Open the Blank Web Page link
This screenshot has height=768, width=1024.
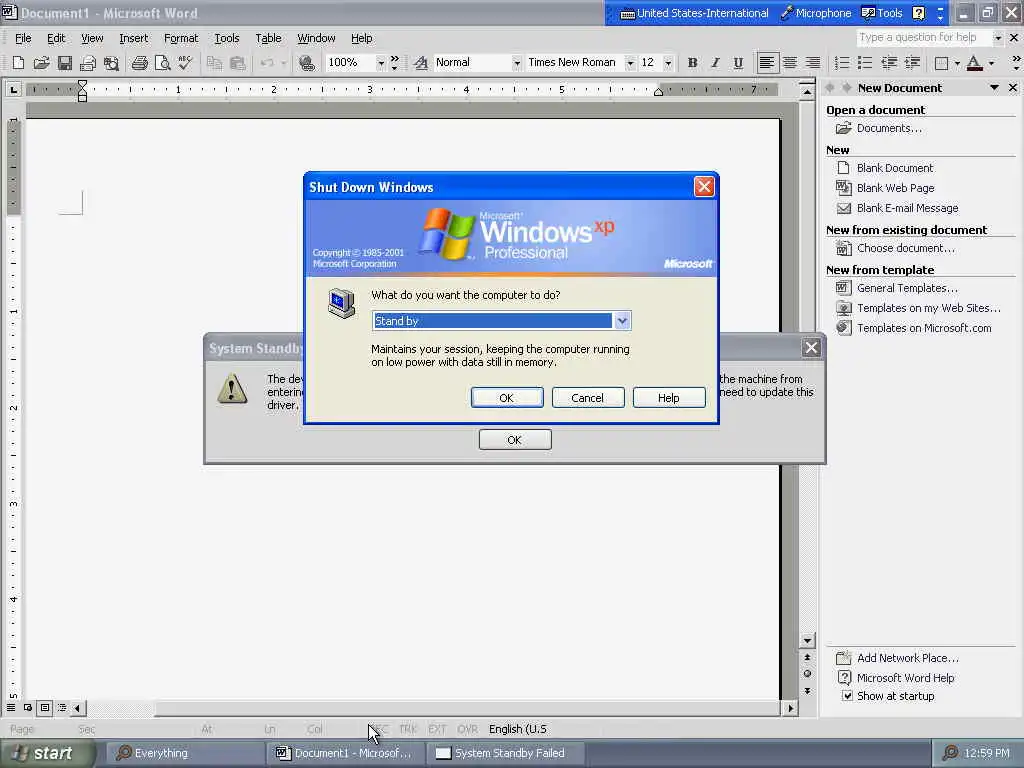point(895,188)
